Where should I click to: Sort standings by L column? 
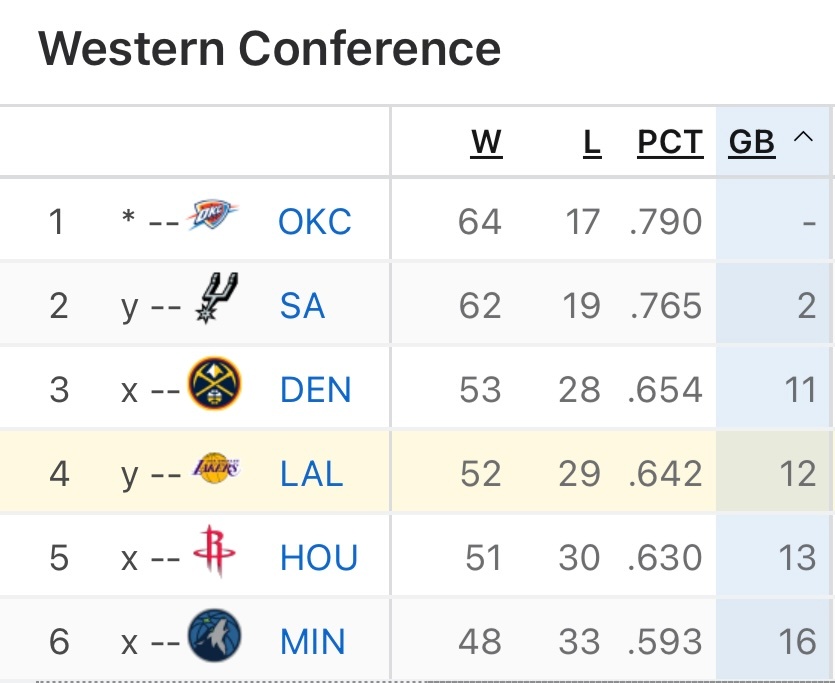pos(592,143)
